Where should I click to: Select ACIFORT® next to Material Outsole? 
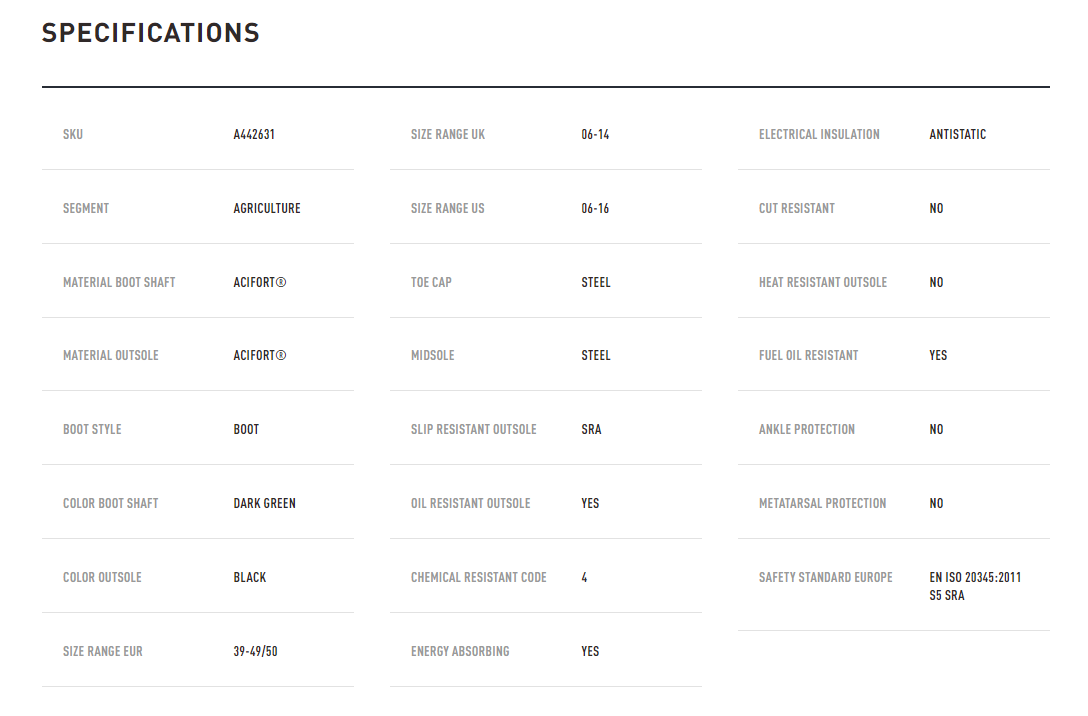260,355
